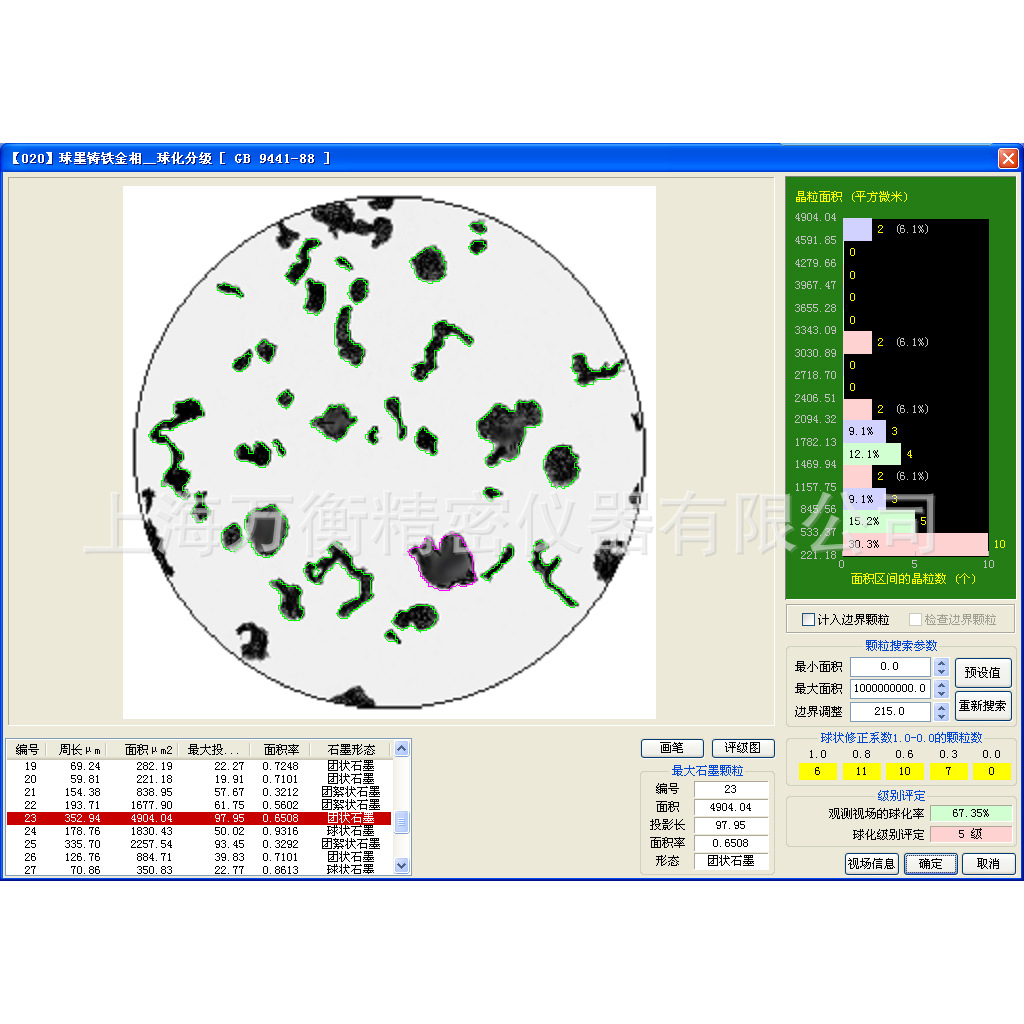Click the 预设值 preset button
The image size is (1024, 1024).
click(x=982, y=672)
